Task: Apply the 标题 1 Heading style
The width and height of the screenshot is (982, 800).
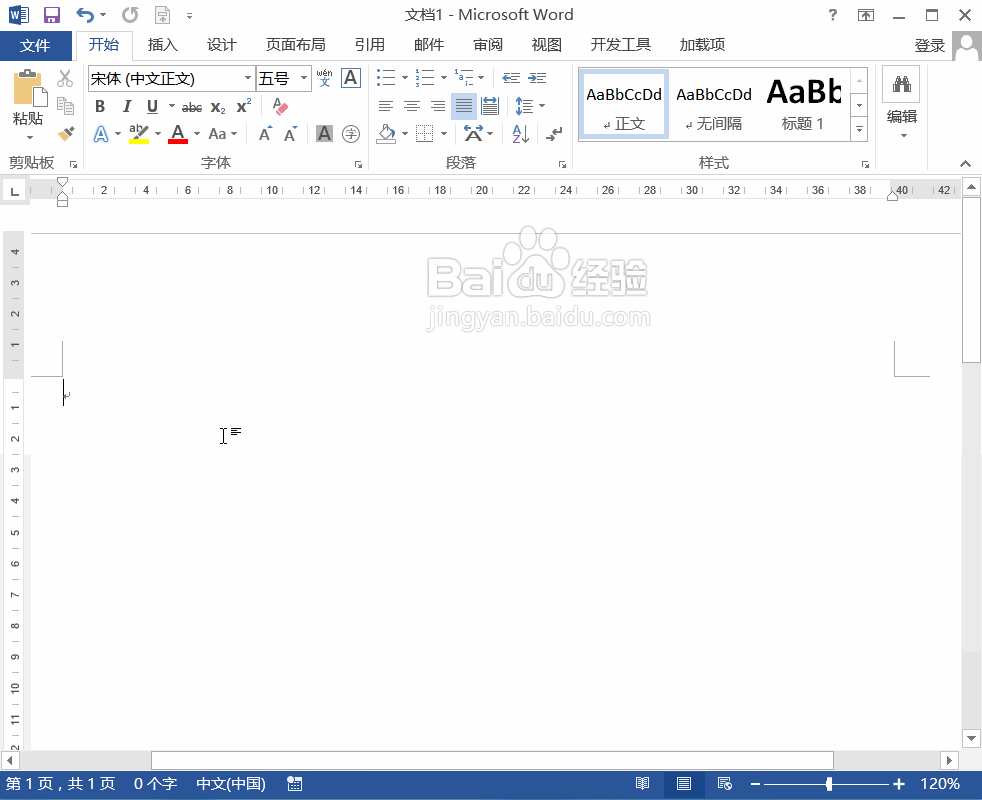Action: [x=804, y=104]
